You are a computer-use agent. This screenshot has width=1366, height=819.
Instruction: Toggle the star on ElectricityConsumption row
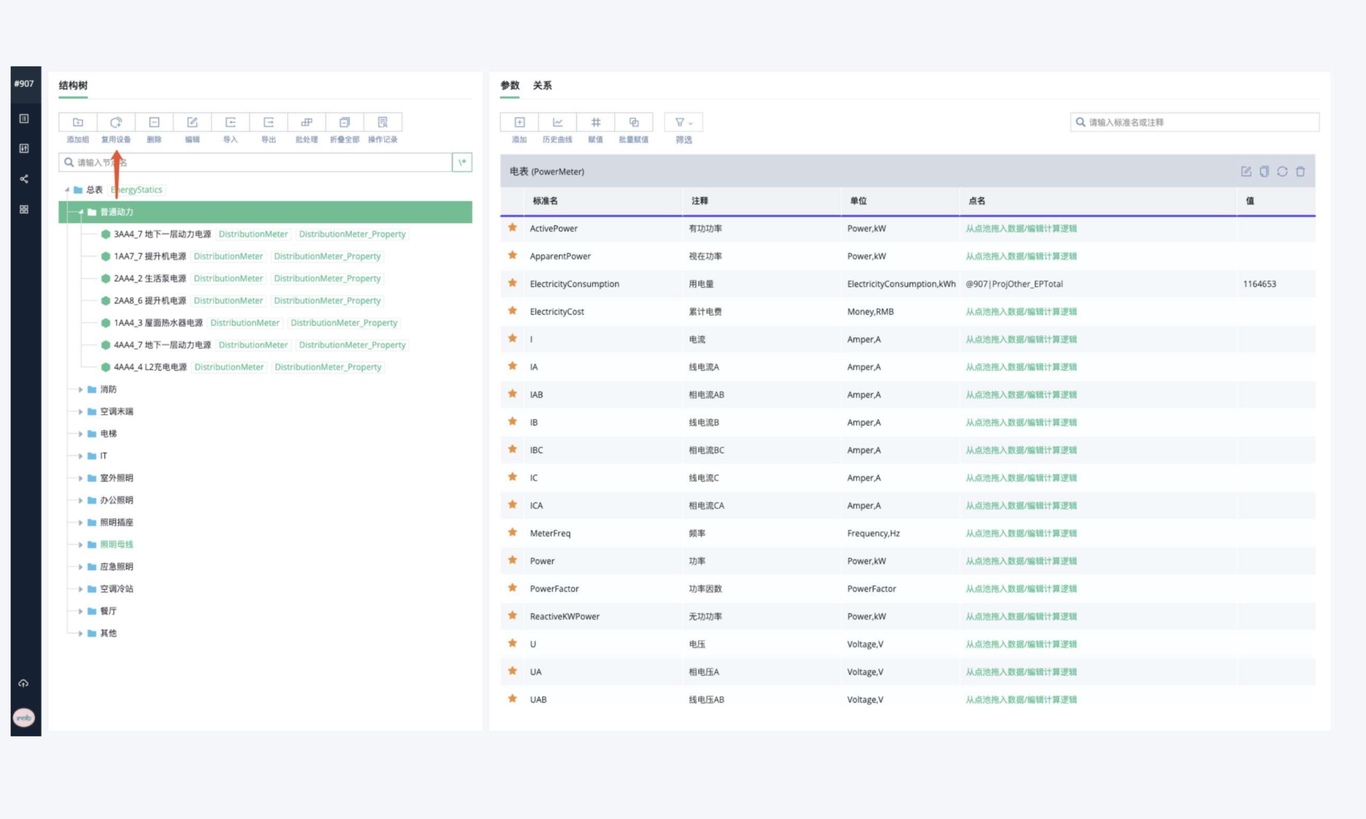click(513, 283)
